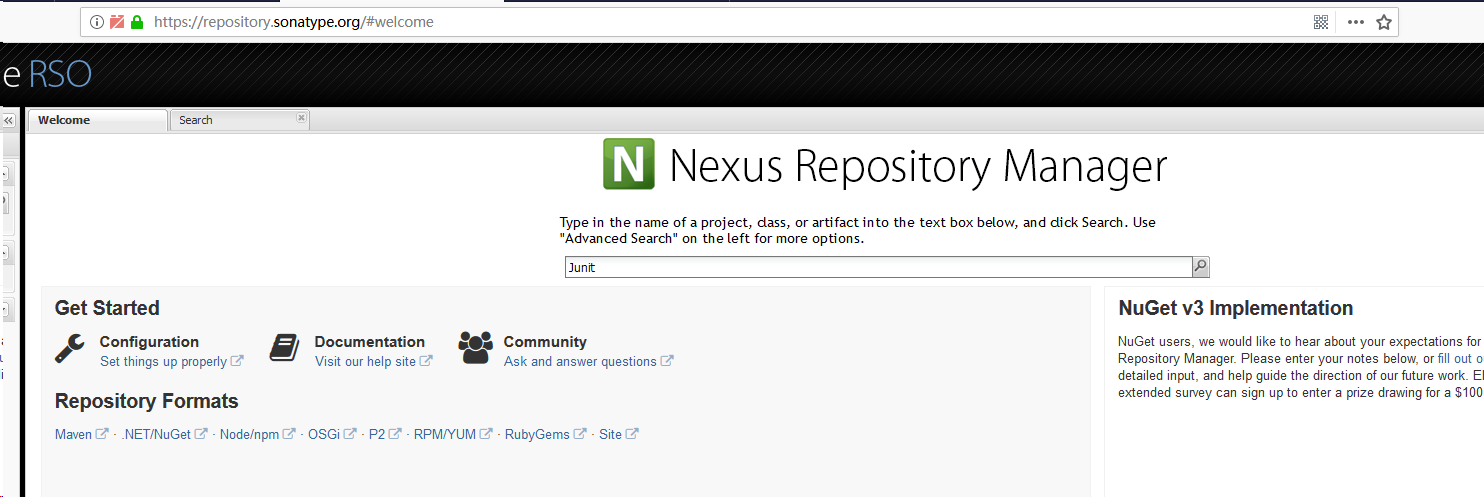Click the book Documentation icon

tap(285, 348)
